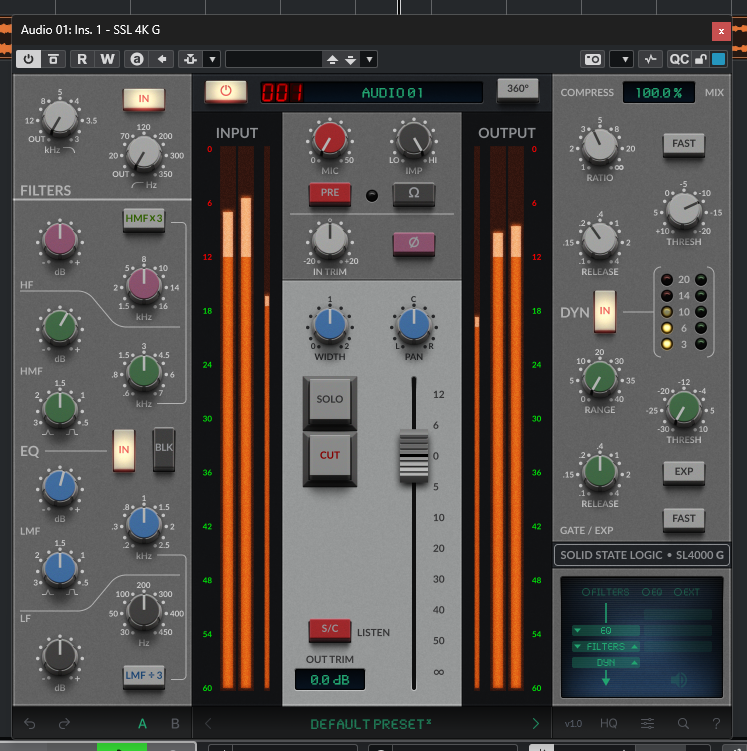Click the camera snapshot icon
Viewport: 747px width, 751px height.
click(593, 59)
